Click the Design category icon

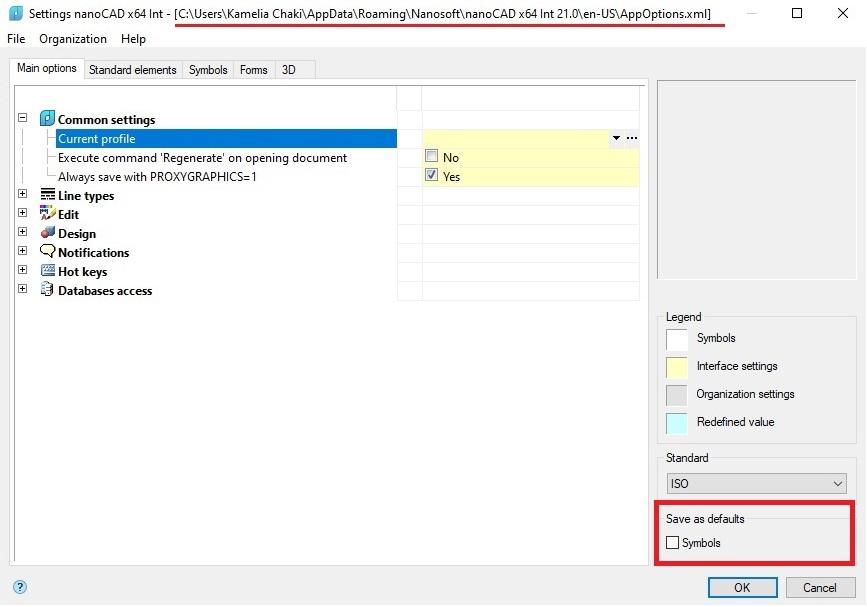(47, 233)
